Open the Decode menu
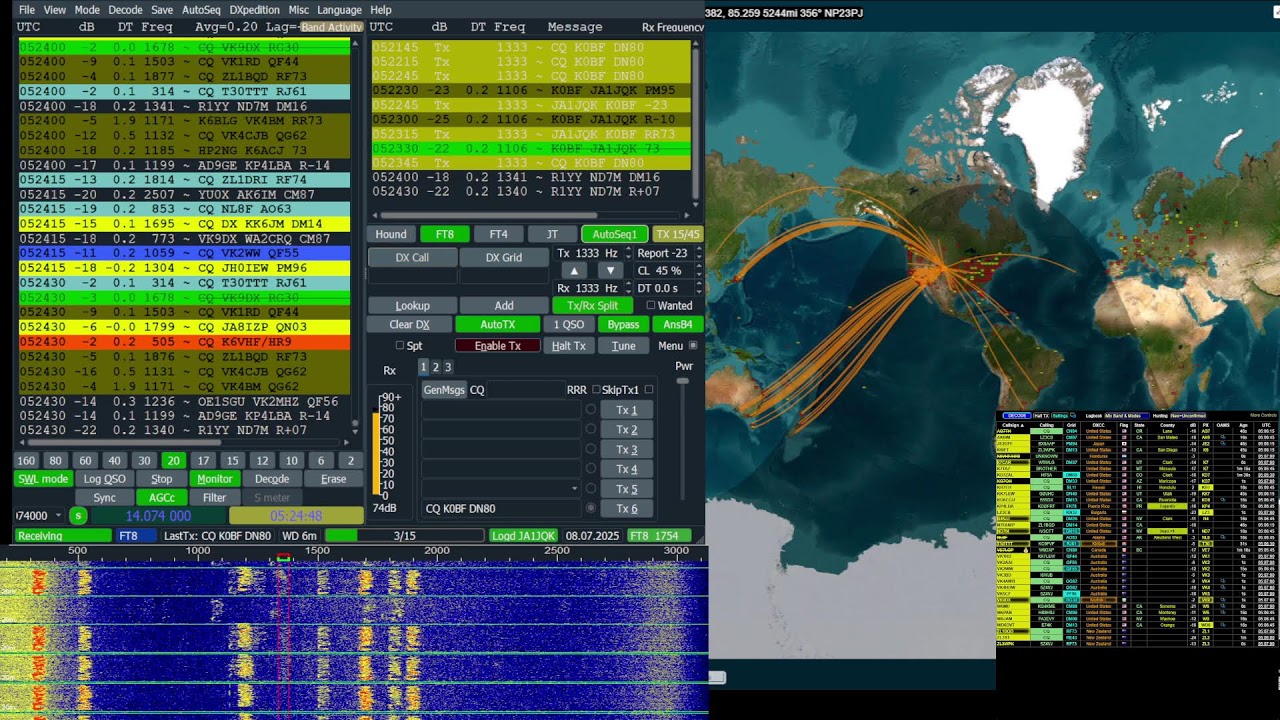The image size is (1280, 720). click(125, 10)
